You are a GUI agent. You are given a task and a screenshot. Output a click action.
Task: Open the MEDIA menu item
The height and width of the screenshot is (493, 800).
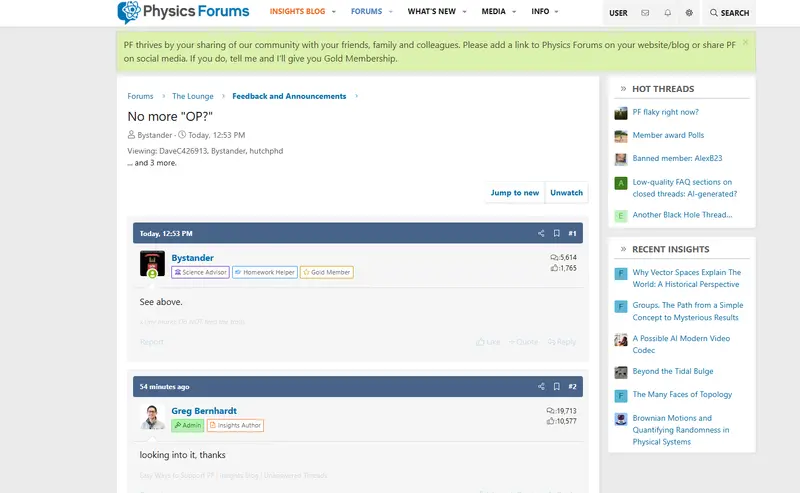493,12
